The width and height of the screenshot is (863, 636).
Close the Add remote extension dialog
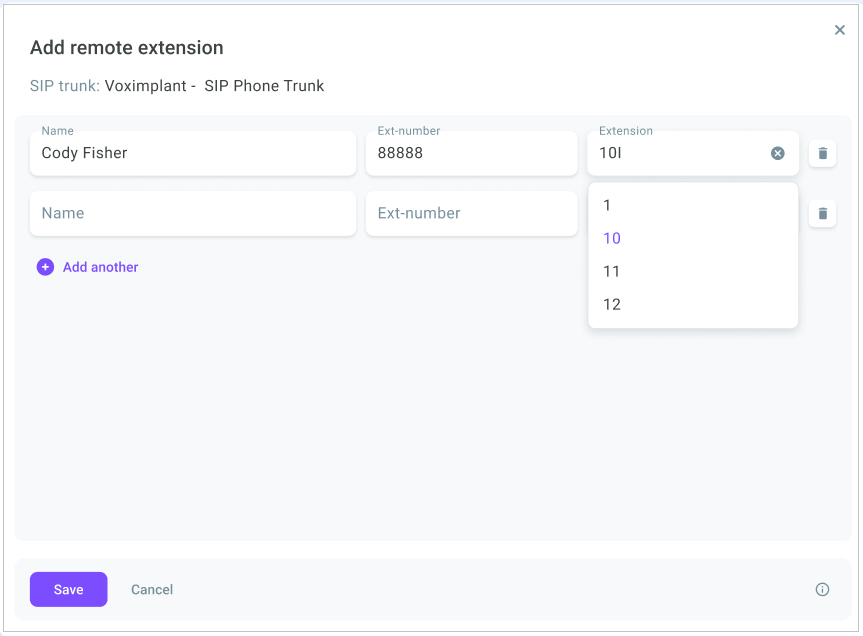[x=839, y=30]
